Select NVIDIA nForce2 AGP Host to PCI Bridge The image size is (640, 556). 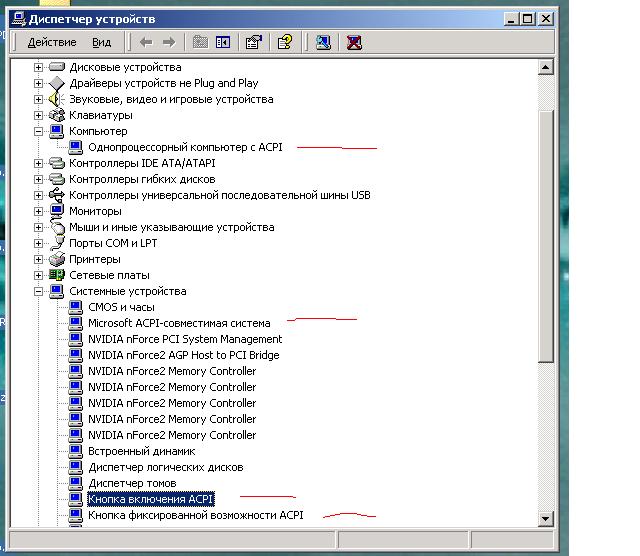(x=184, y=355)
